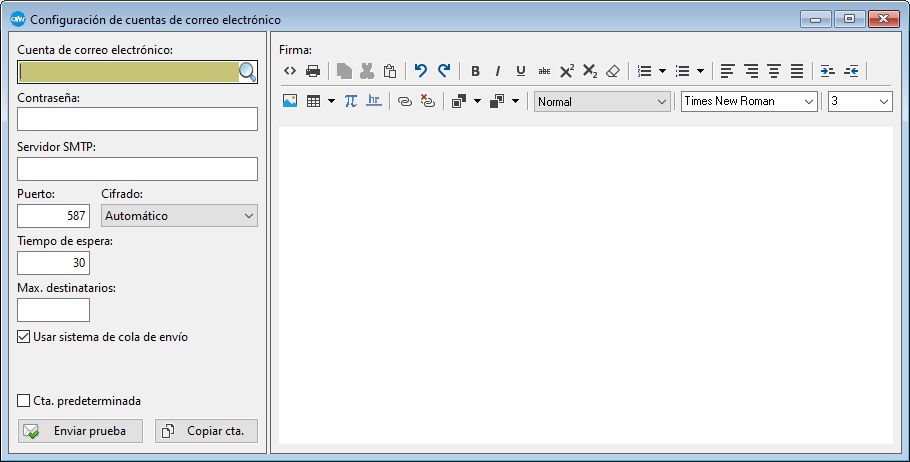Align text left

pos(727,71)
